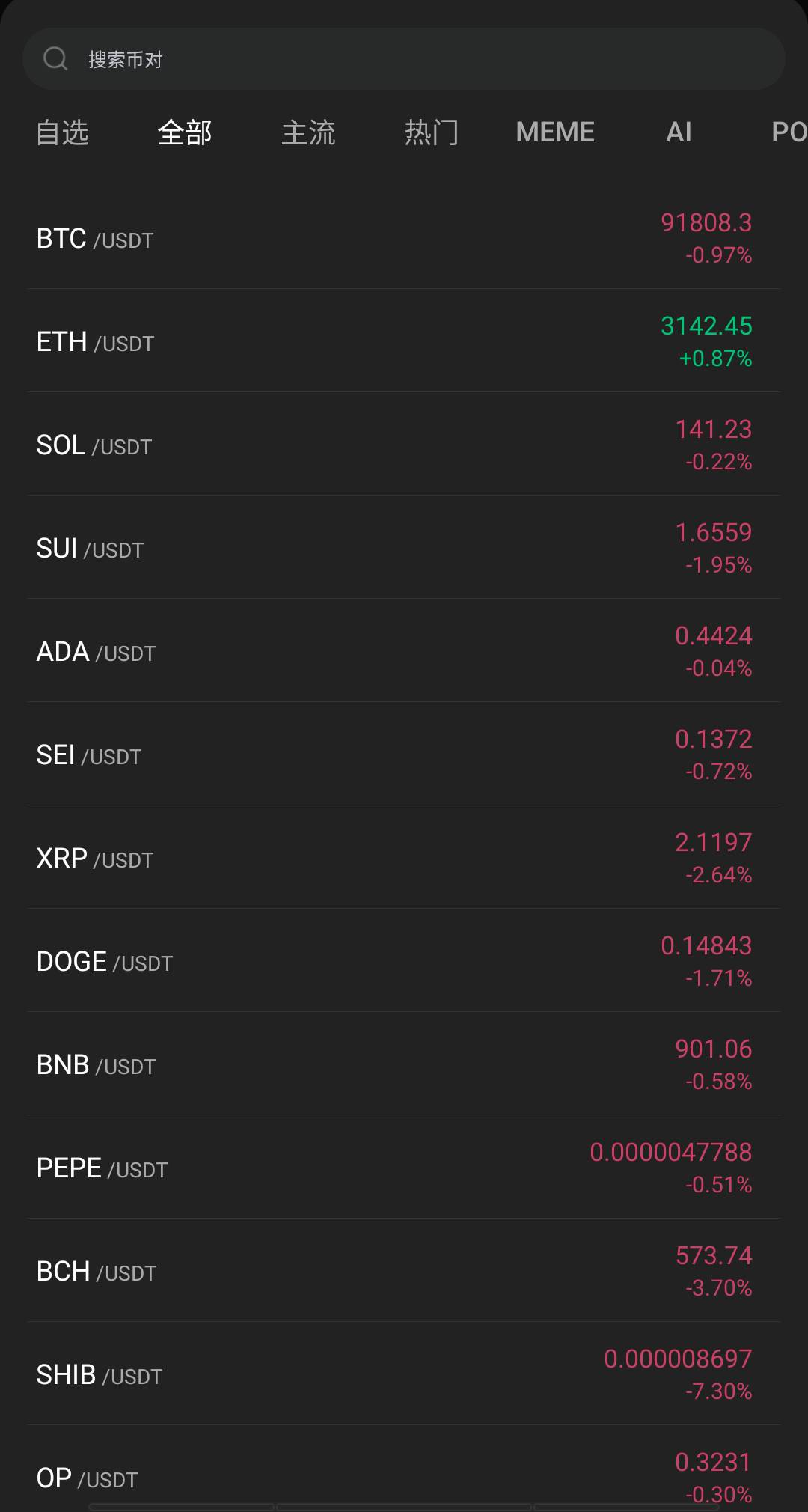The image size is (808, 1512).
Task: Select the DOGE/USDT pair row
Action: point(105,962)
